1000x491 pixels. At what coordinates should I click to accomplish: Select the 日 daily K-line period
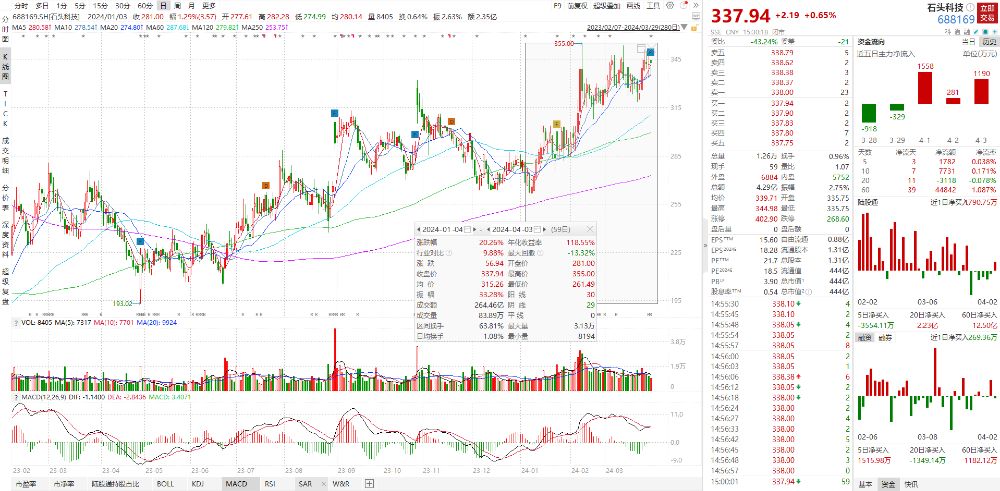[163, 5]
